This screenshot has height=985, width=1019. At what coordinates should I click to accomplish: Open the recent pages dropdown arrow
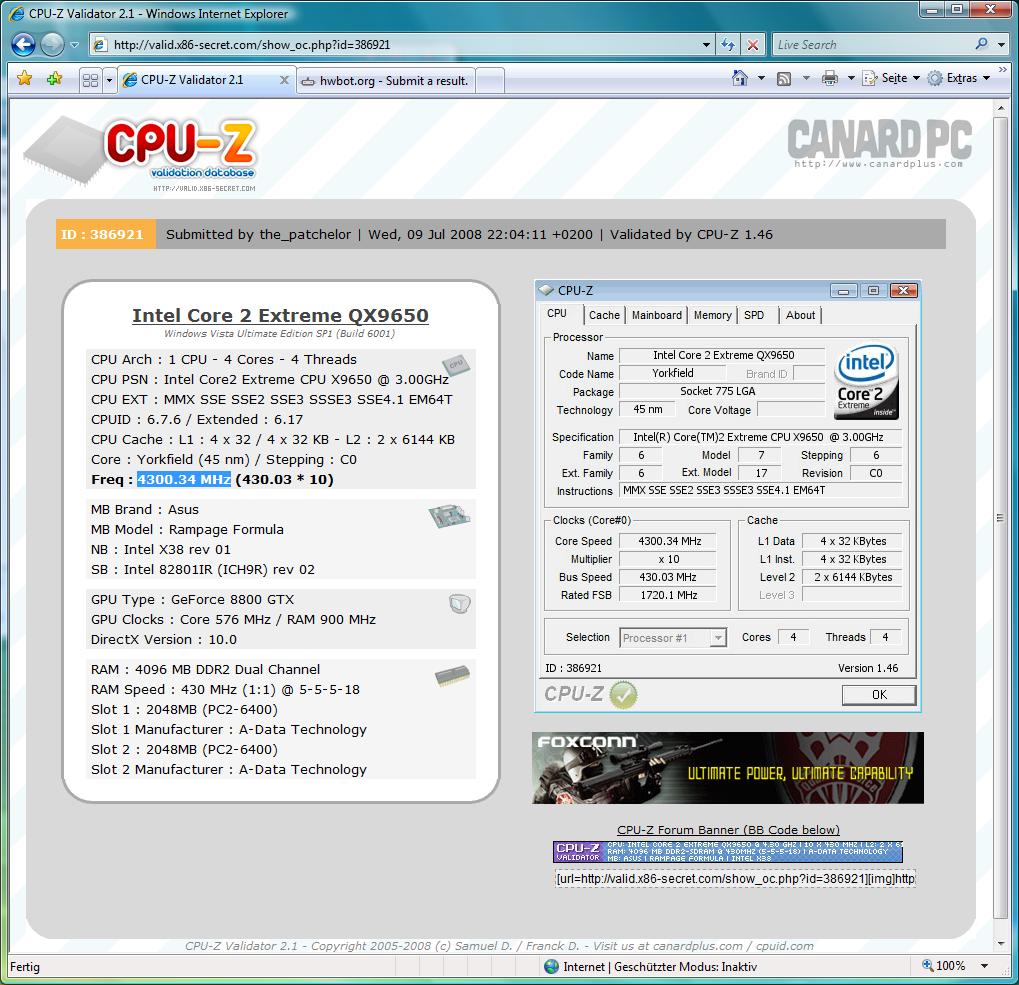click(x=74, y=45)
